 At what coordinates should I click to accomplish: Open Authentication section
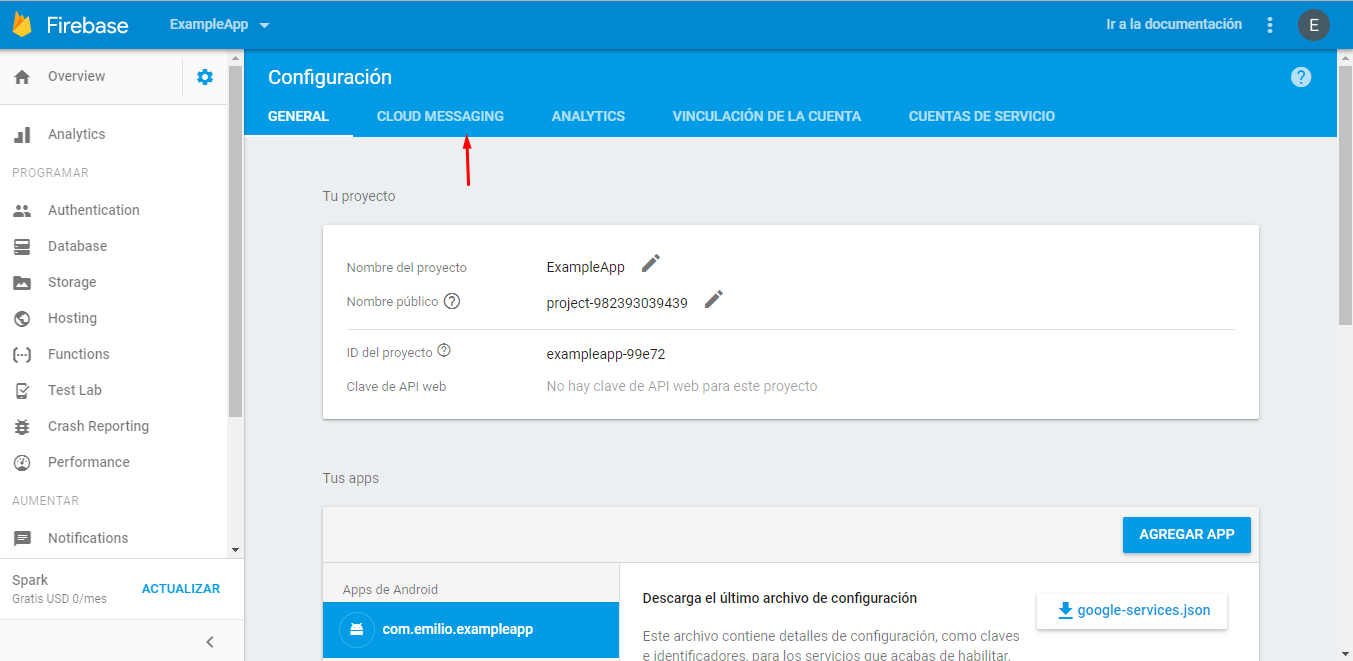(94, 210)
